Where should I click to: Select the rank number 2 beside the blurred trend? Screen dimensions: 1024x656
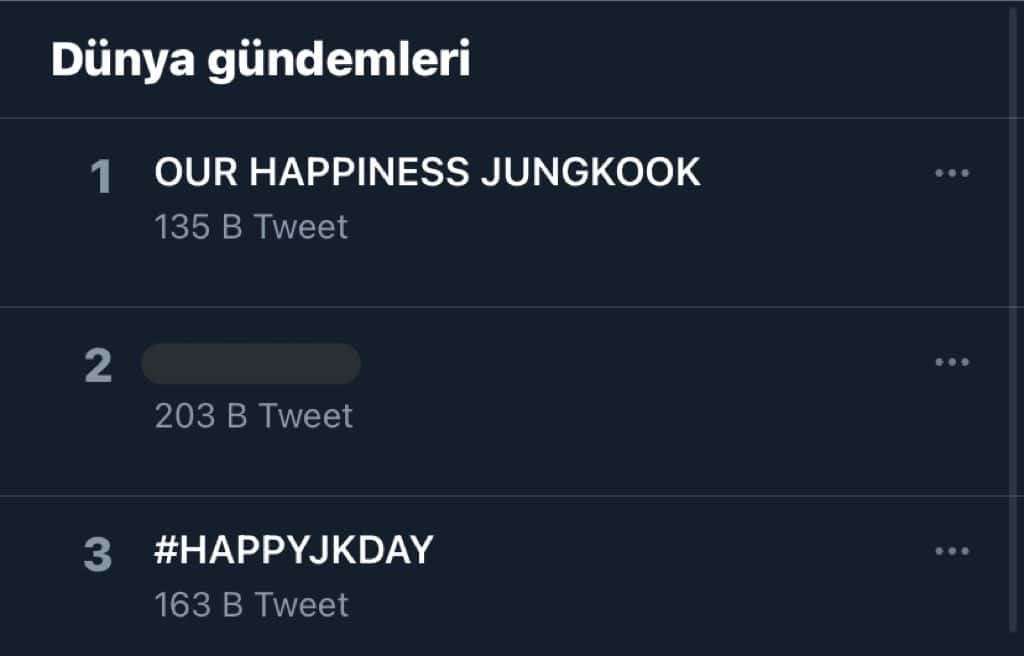pyautogui.click(x=98, y=367)
